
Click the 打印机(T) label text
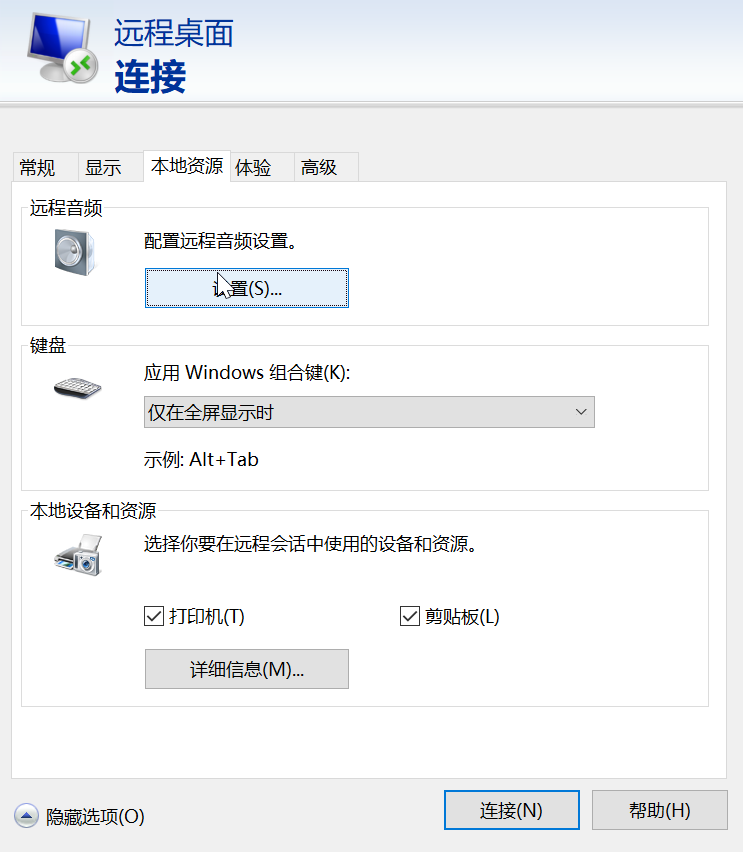coord(207,616)
